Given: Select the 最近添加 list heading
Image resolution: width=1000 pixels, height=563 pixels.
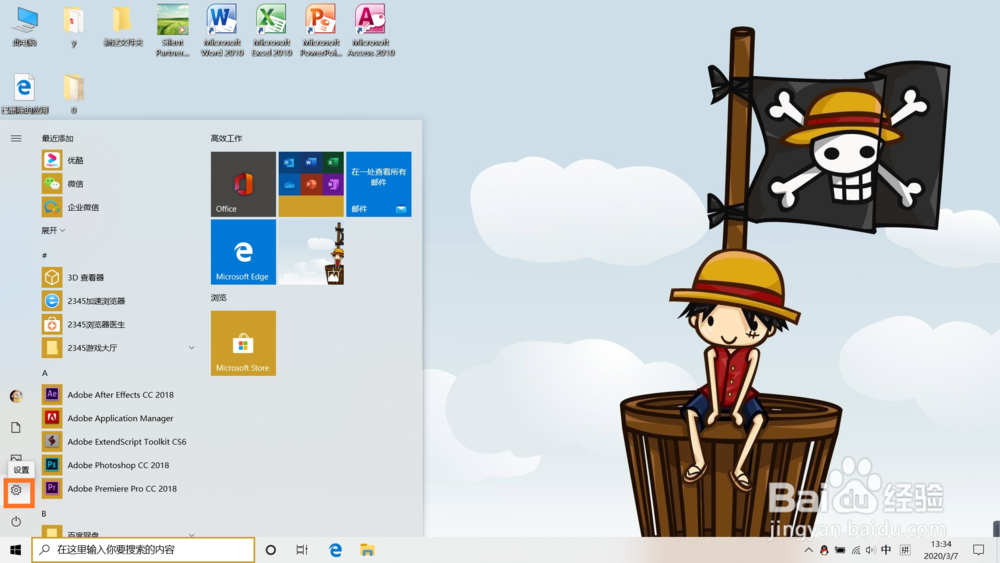Looking at the screenshot, I should pyautogui.click(x=57, y=138).
